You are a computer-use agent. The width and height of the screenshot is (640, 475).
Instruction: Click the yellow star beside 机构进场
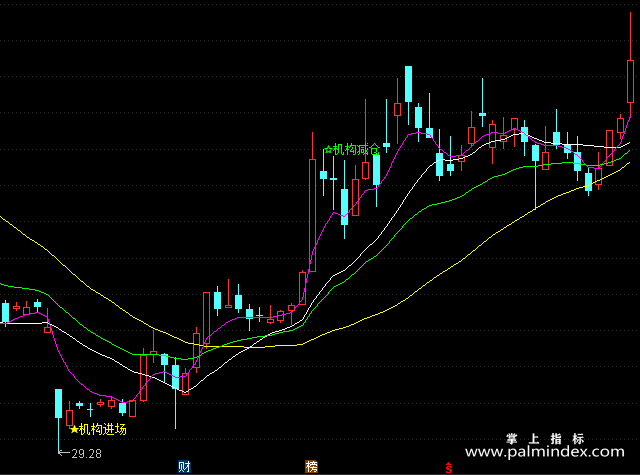pos(74,430)
